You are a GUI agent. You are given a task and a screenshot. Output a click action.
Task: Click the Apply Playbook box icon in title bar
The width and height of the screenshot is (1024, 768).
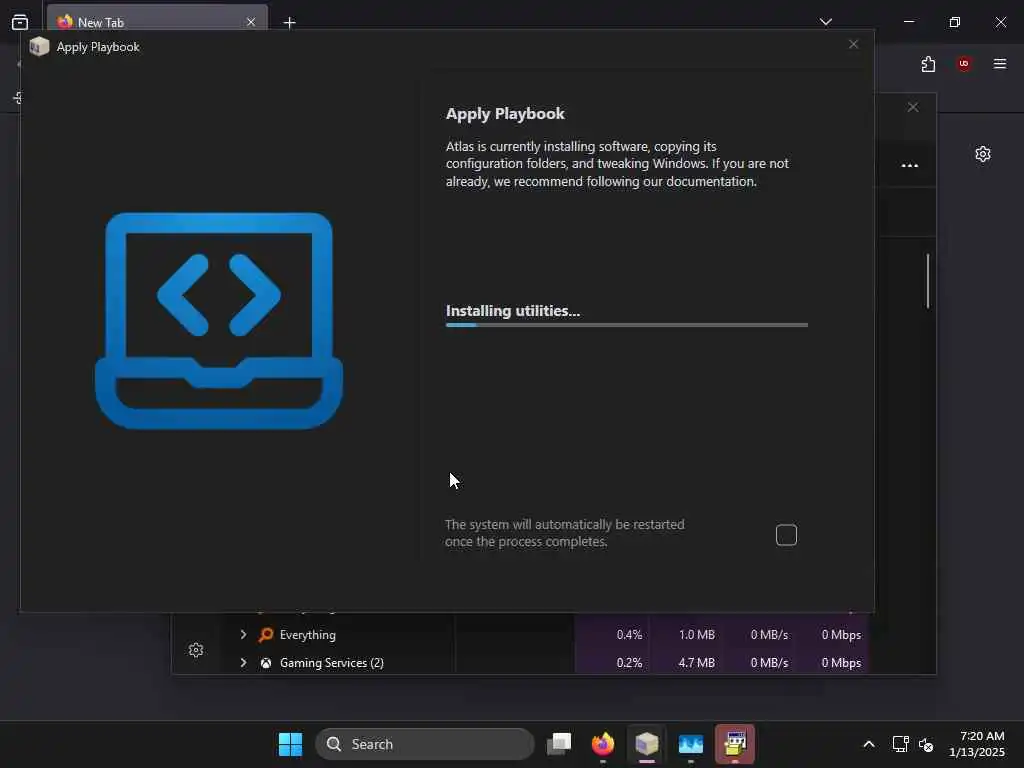coord(39,47)
